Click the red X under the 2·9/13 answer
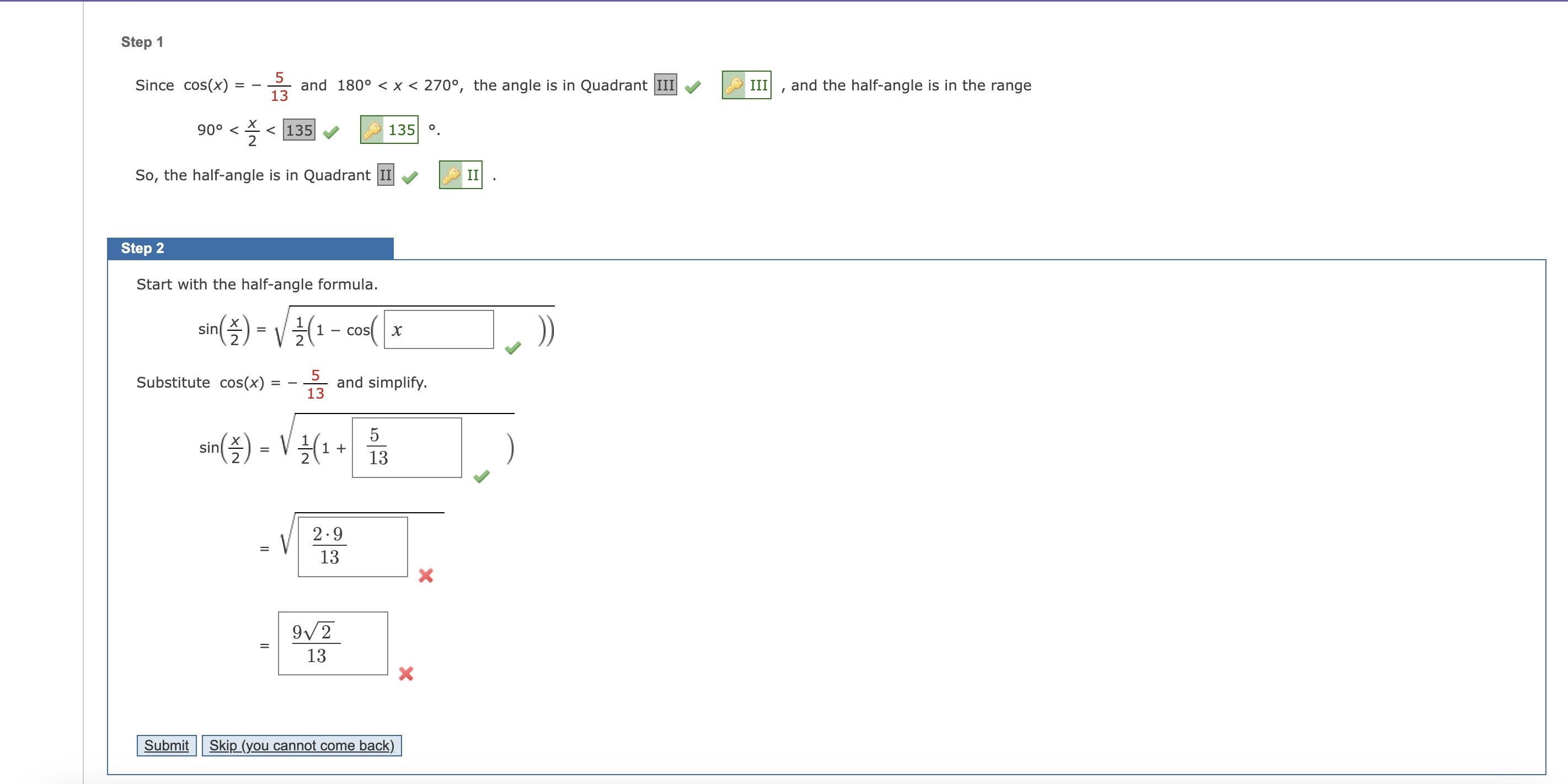The height and width of the screenshot is (784, 1568). pyautogui.click(x=426, y=575)
